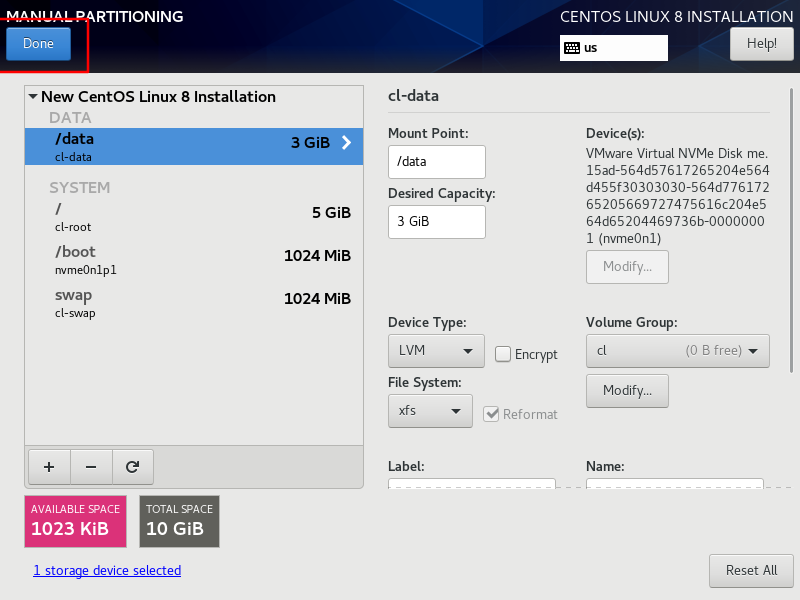Select the /boot nvme0n1p1 partition
The height and width of the screenshot is (600, 800).
pos(194,260)
